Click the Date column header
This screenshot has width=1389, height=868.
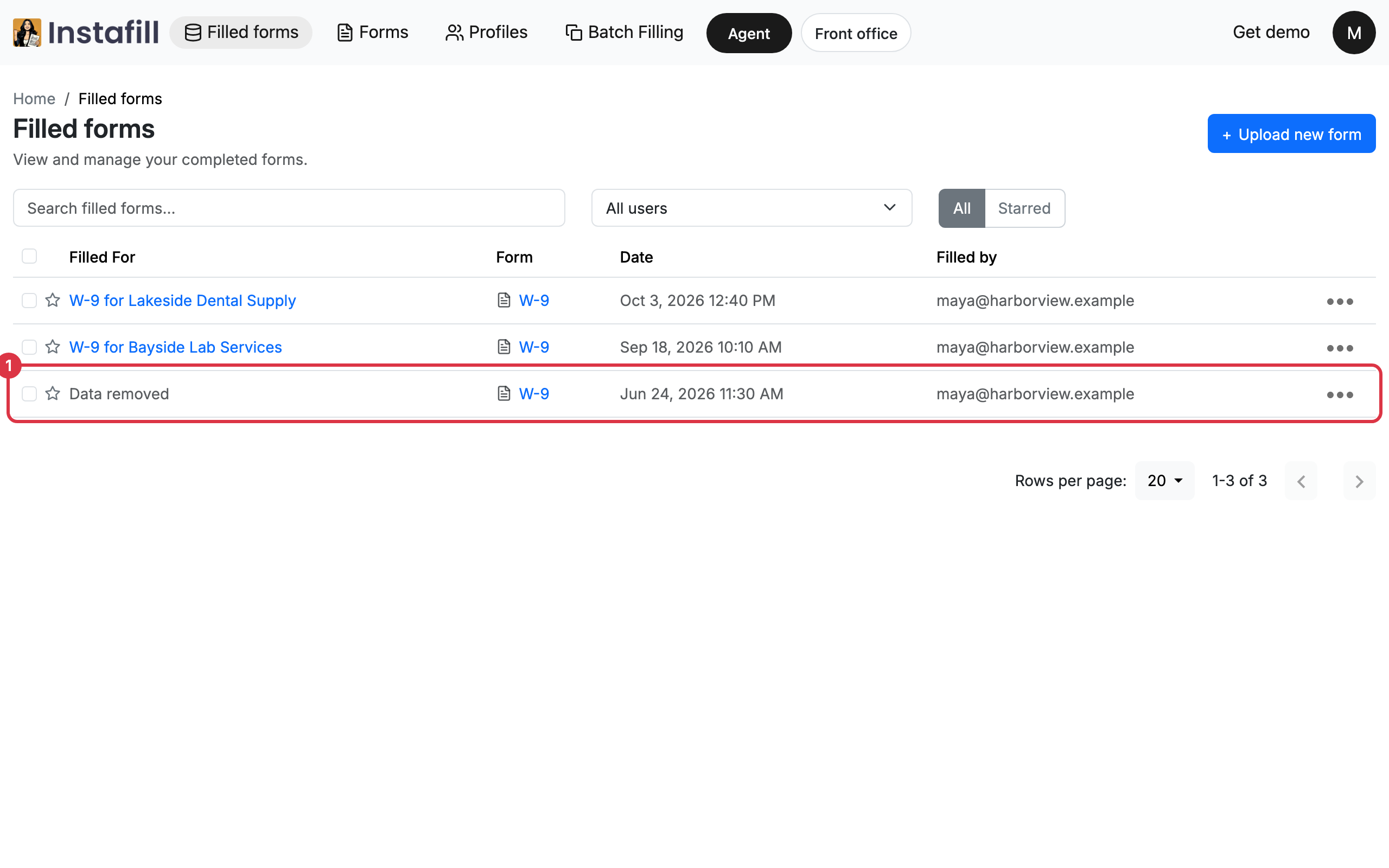pyautogui.click(x=636, y=257)
